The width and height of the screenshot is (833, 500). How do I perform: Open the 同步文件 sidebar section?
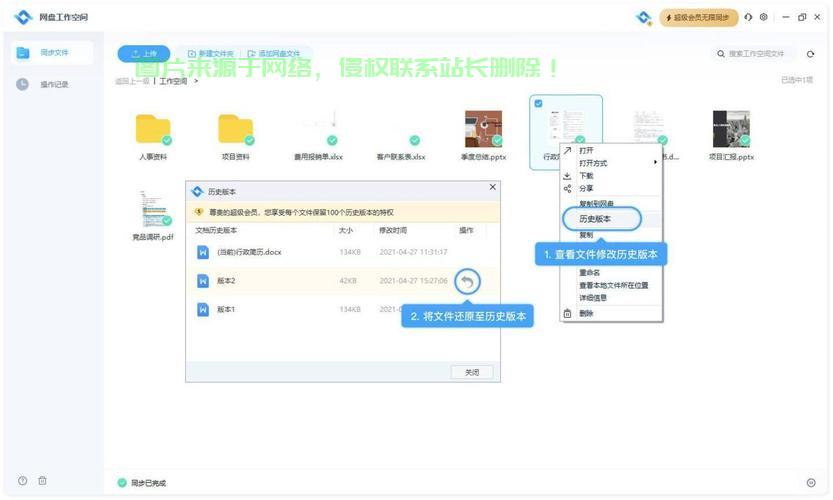(x=52, y=53)
